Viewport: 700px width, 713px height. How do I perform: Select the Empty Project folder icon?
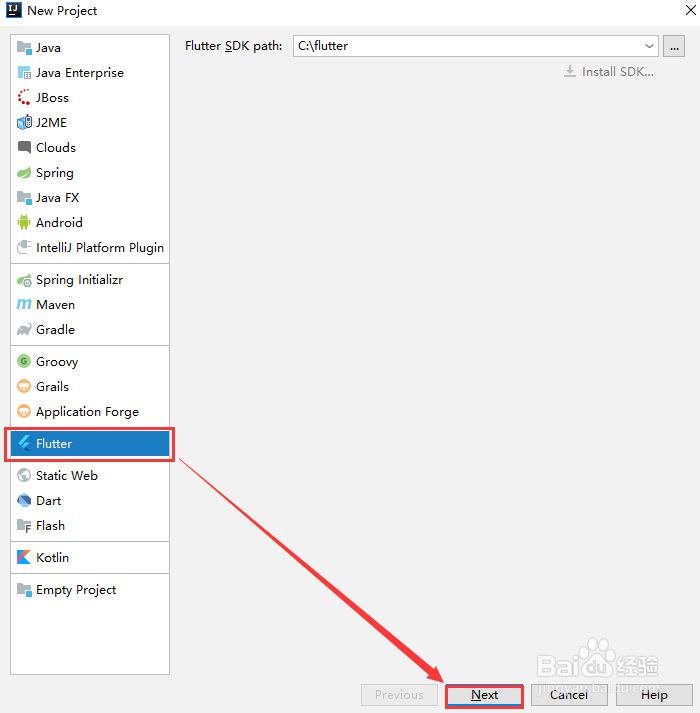pyautogui.click(x=24, y=590)
